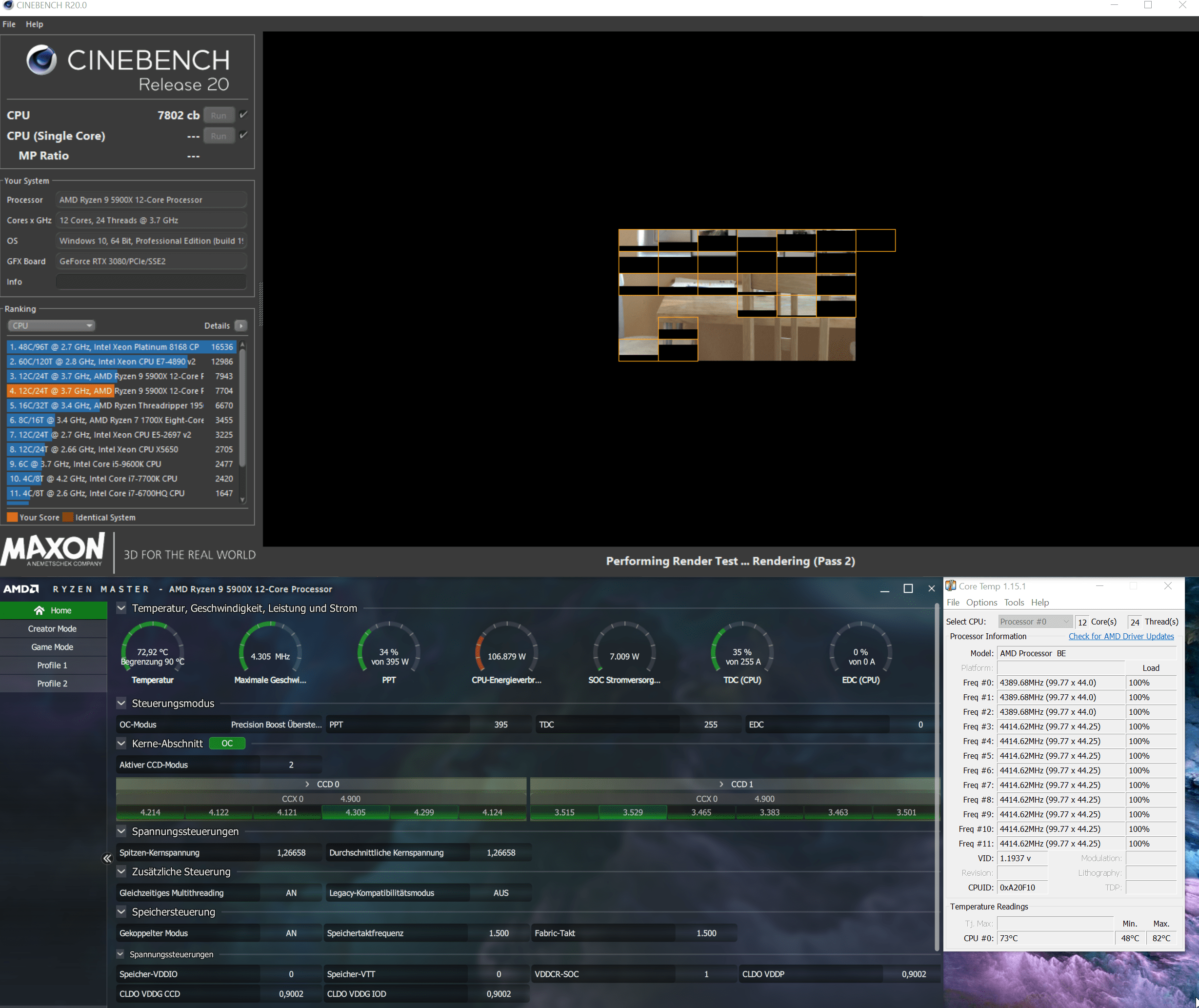
Task: Toggle the CPU test checkbox
Action: pos(243,115)
